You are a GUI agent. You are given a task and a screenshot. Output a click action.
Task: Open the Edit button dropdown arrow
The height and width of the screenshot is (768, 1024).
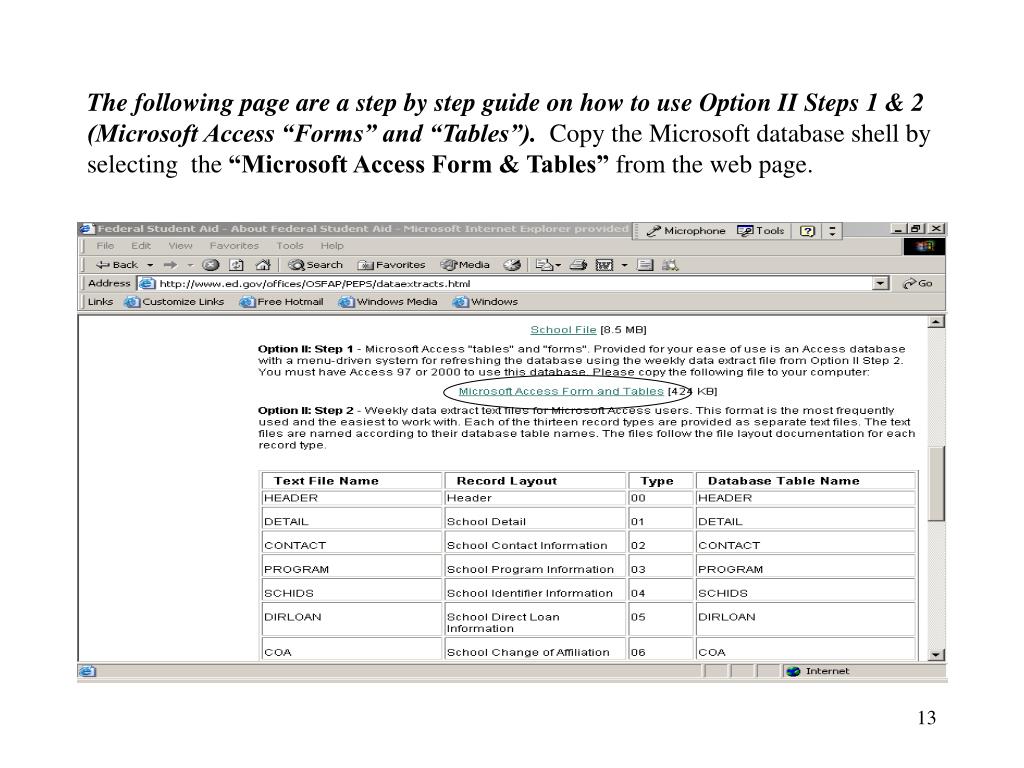(x=624, y=265)
